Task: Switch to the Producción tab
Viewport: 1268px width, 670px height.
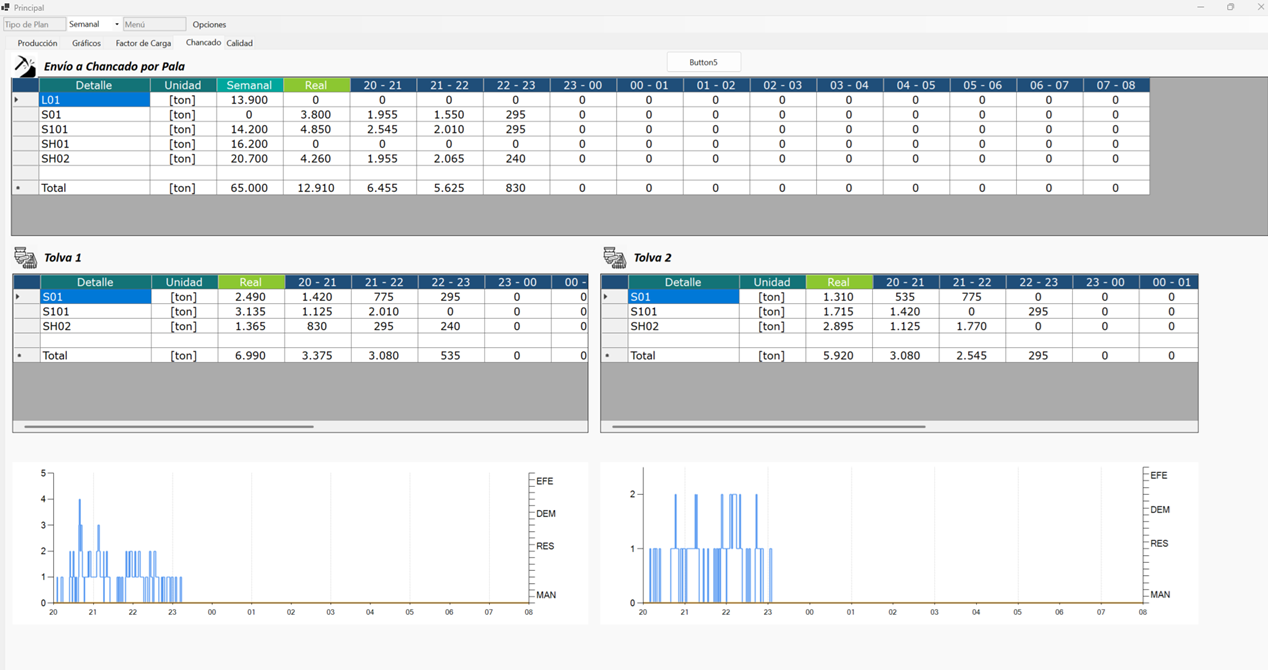Action: 38,43
